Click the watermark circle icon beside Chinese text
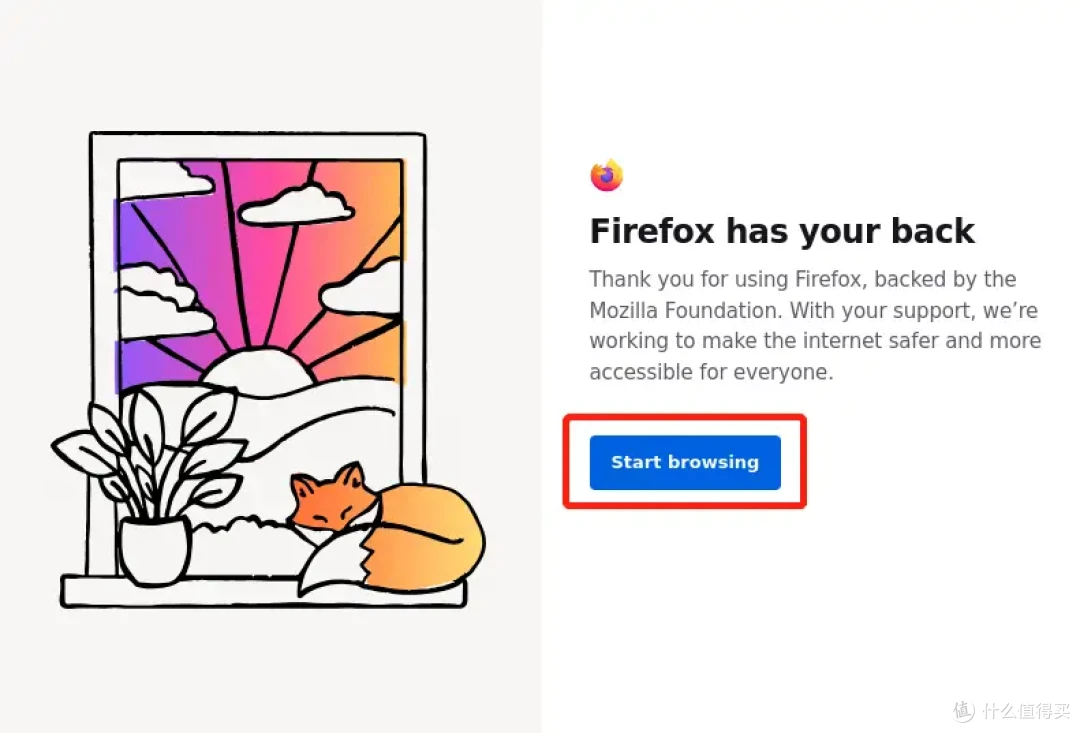1080x733 pixels. [963, 711]
